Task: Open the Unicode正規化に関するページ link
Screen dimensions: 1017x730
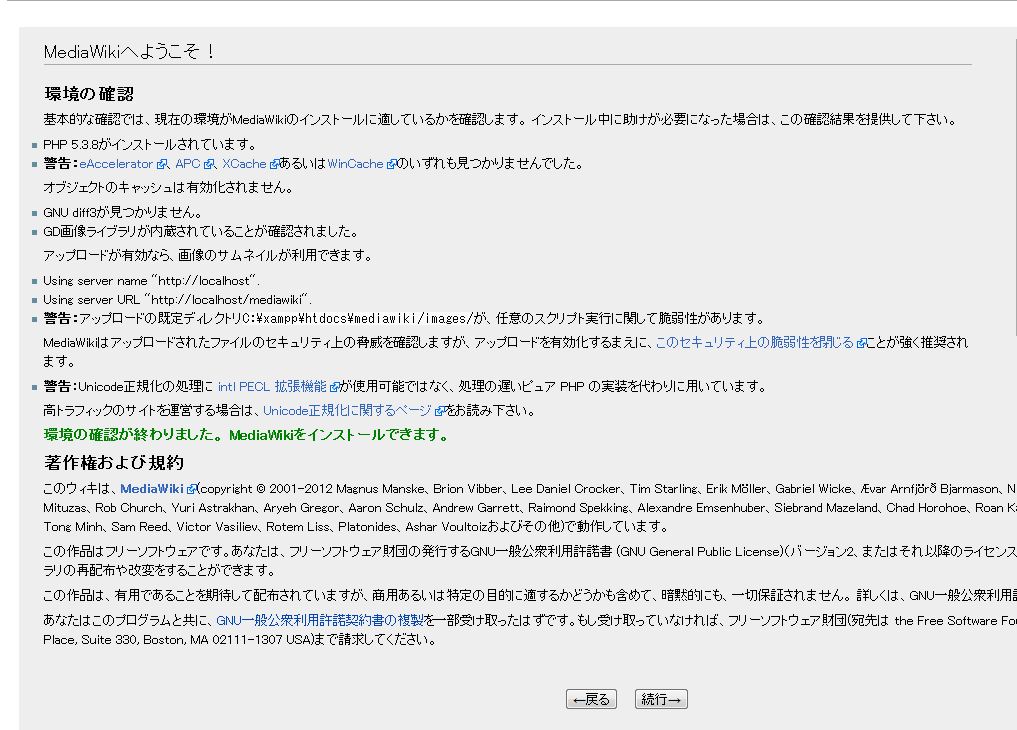Action: [x=347, y=410]
